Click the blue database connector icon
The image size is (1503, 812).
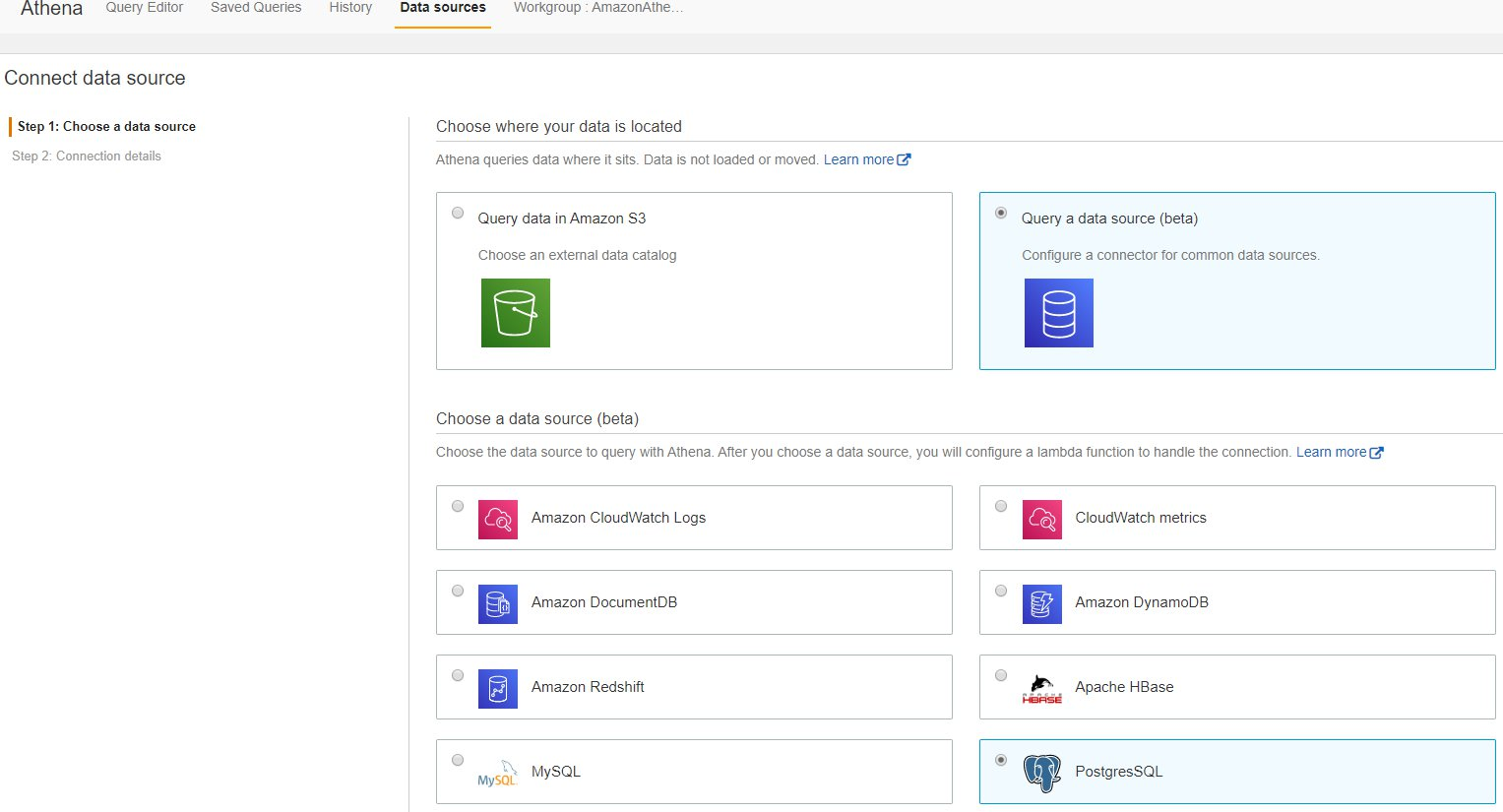point(1059,313)
